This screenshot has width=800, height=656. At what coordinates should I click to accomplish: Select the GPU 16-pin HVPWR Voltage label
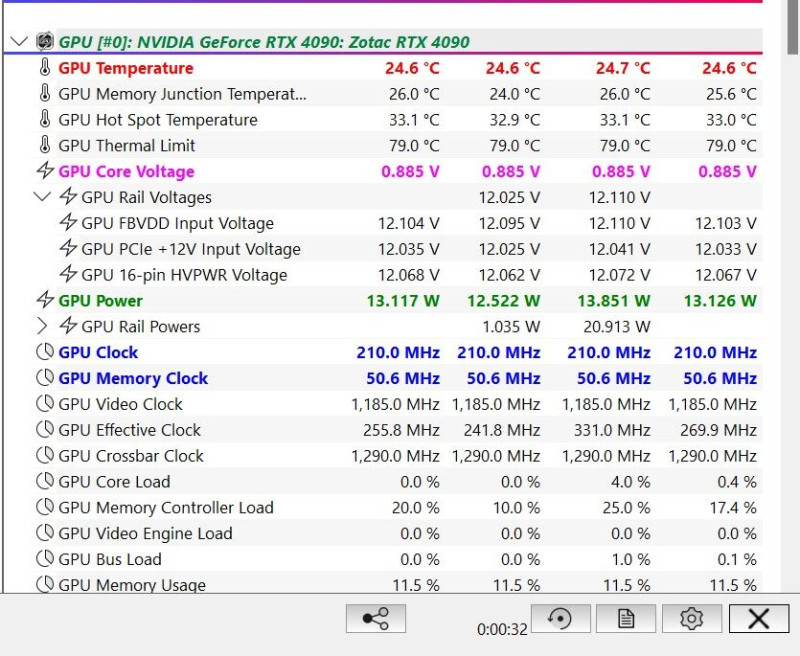[184, 275]
